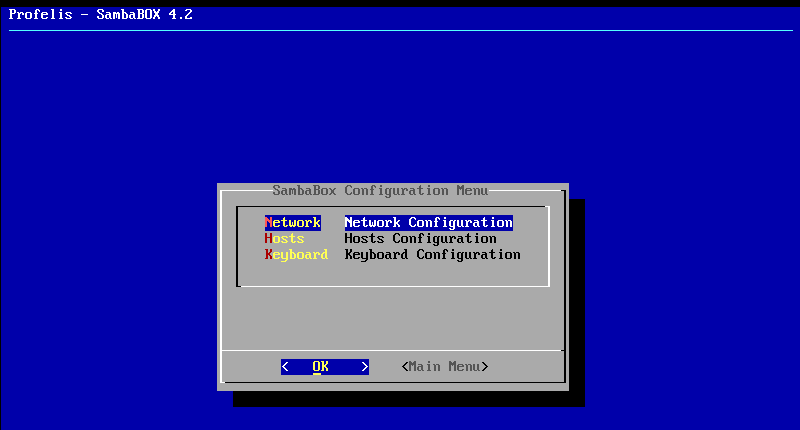Viewport: 800px width, 430px height.
Task: Click 'Hosts Configuration' description text
Action: (x=420, y=238)
